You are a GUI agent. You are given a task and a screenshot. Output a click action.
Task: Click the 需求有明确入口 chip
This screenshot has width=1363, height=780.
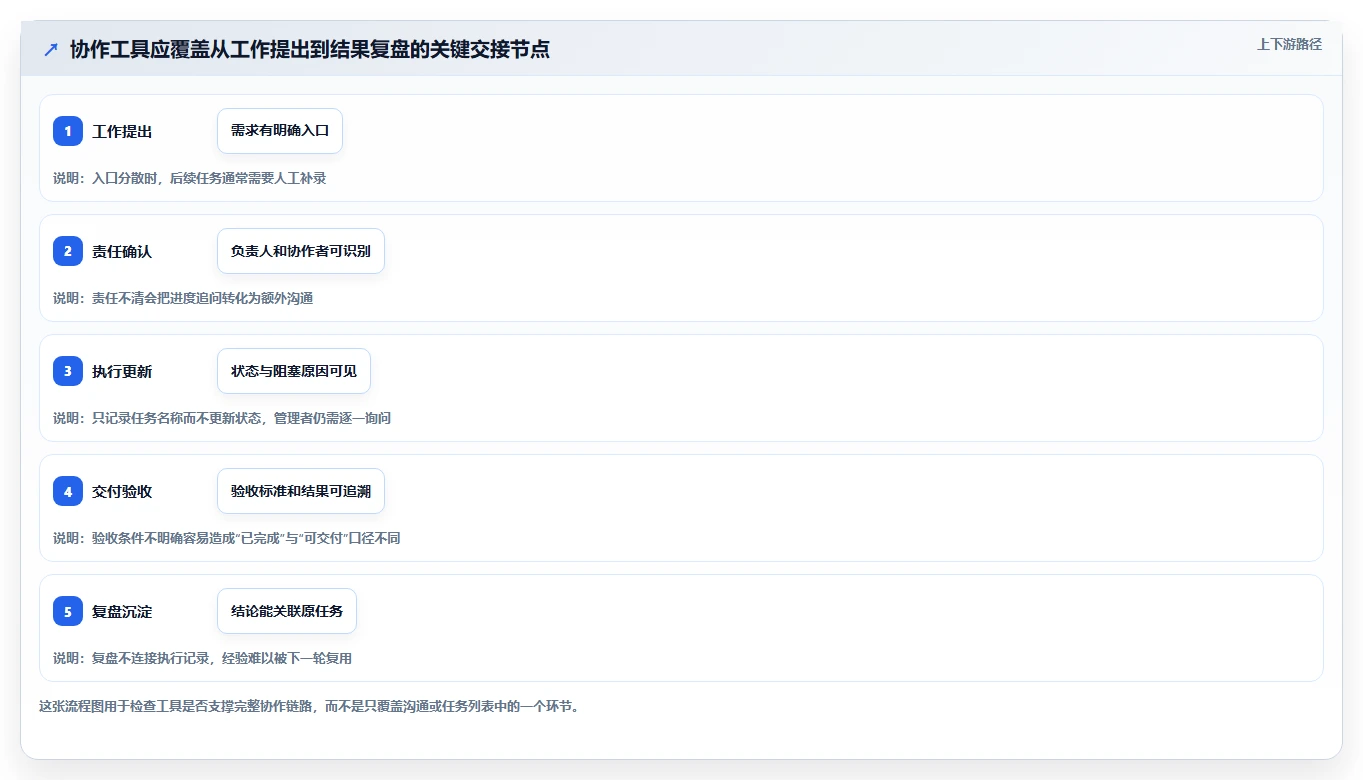click(x=280, y=131)
